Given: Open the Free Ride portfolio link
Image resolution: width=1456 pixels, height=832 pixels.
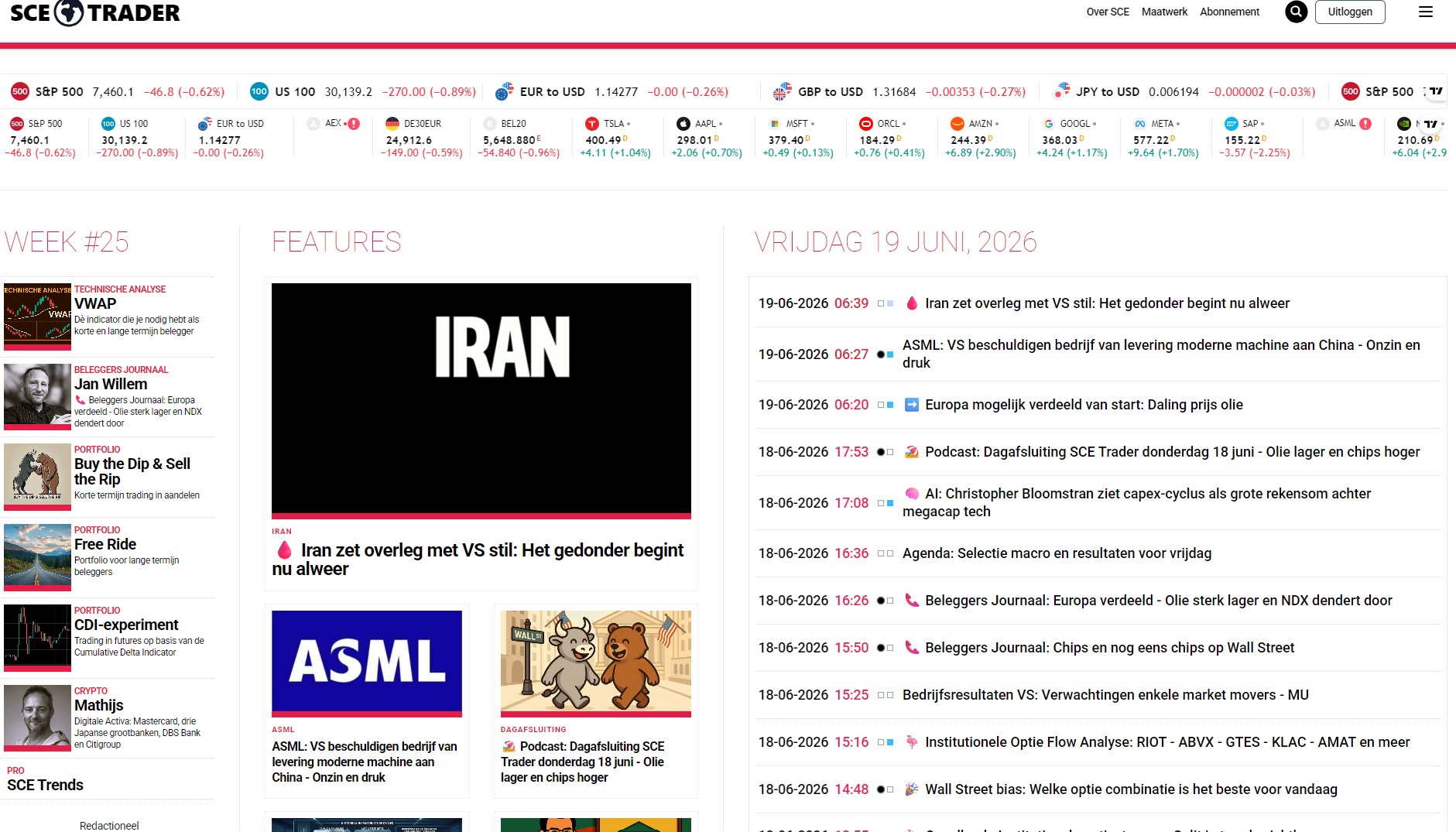Looking at the screenshot, I should tap(105, 544).
